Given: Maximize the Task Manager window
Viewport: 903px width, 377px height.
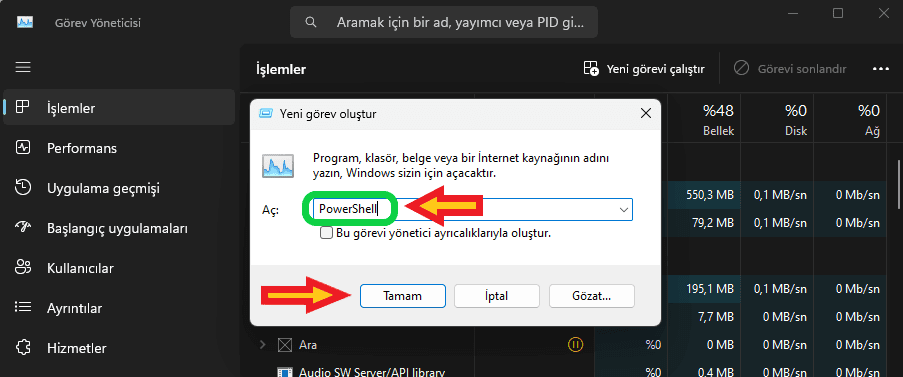Looking at the screenshot, I should [x=838, y=13].
